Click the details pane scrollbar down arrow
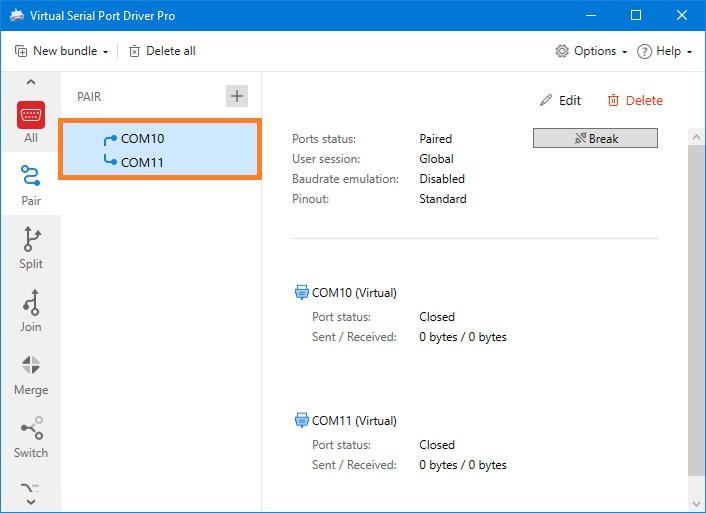This screenshot has width=706, height=513. pyautogui.click(x=697, y=503)
